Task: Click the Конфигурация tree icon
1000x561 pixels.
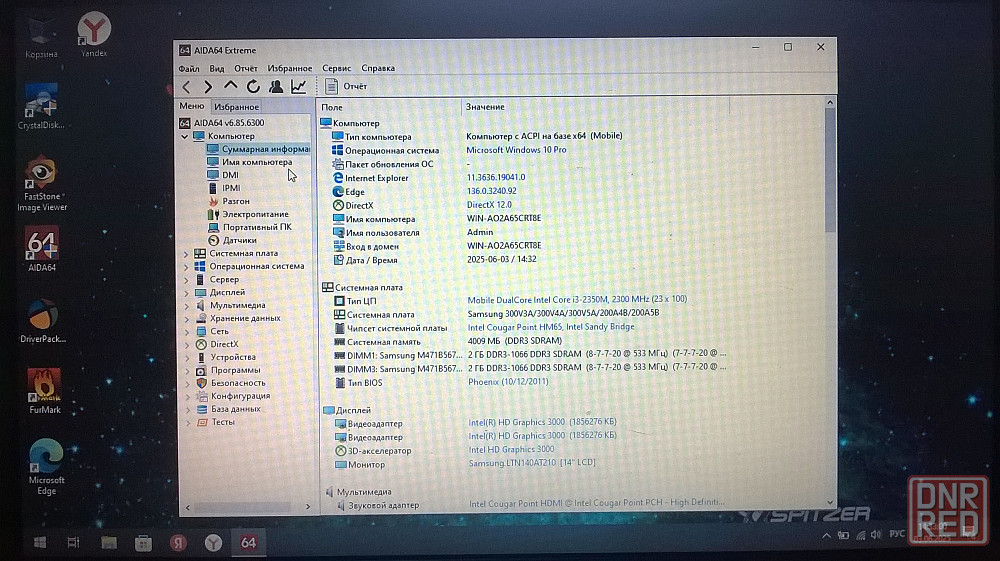Action: pos(202,396)
